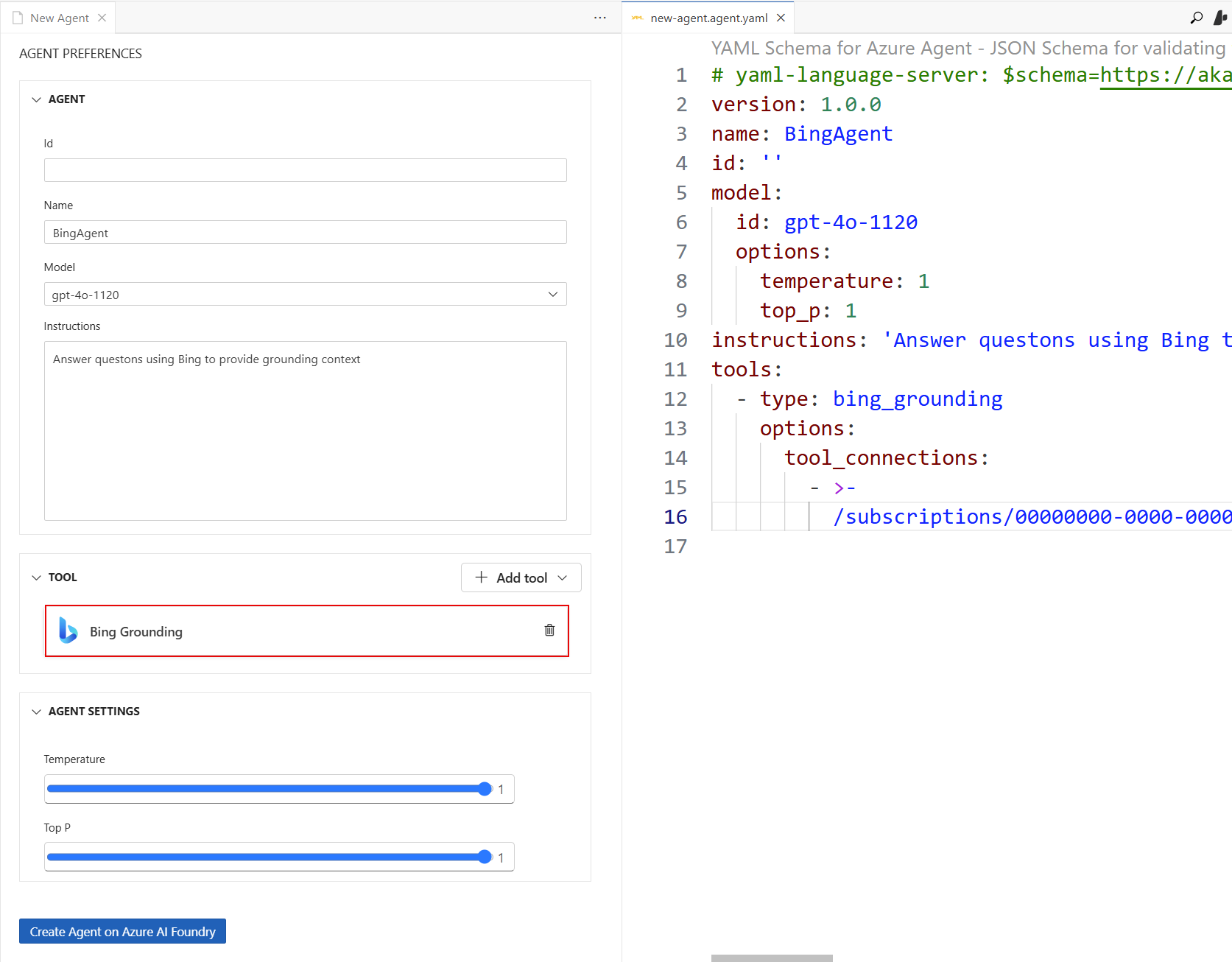Image resolution: width=1232 pixels, height=962 pixels.
Task: Click the Top P value 1 label
Action: 501,857
